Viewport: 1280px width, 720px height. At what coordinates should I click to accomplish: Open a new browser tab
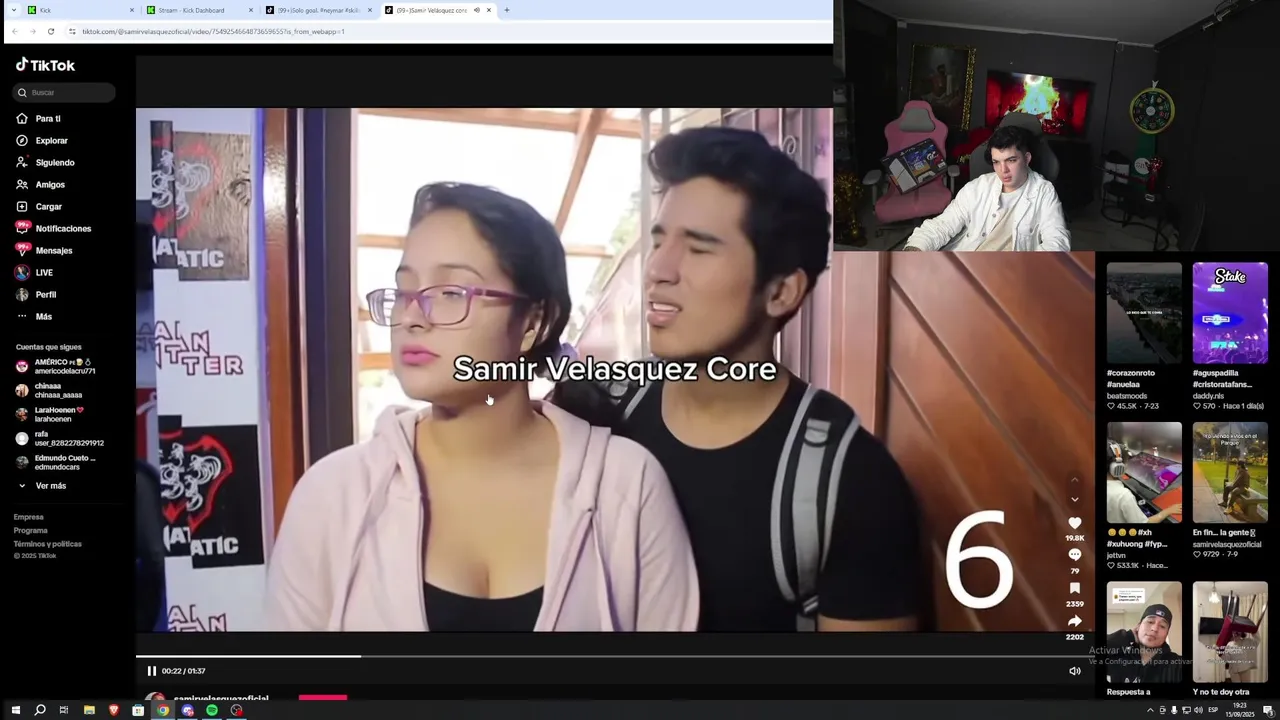(507, 10)
